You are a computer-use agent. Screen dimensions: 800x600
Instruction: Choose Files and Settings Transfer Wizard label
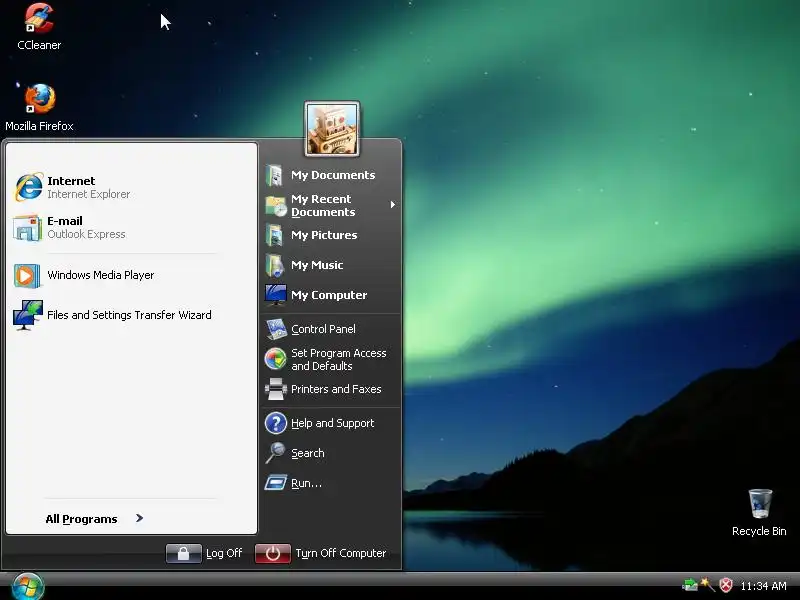[x=129, y=315]
